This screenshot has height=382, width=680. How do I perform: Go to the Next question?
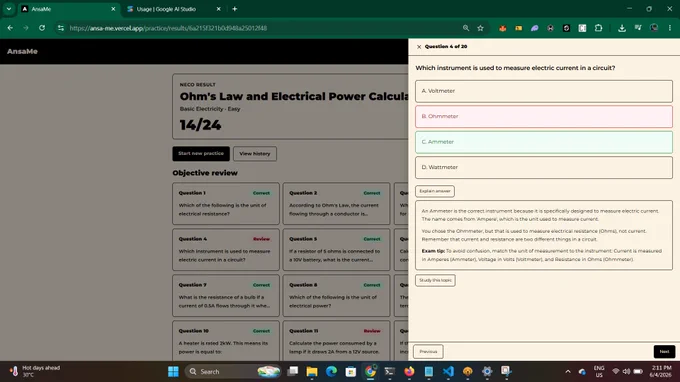click(664, 352)
